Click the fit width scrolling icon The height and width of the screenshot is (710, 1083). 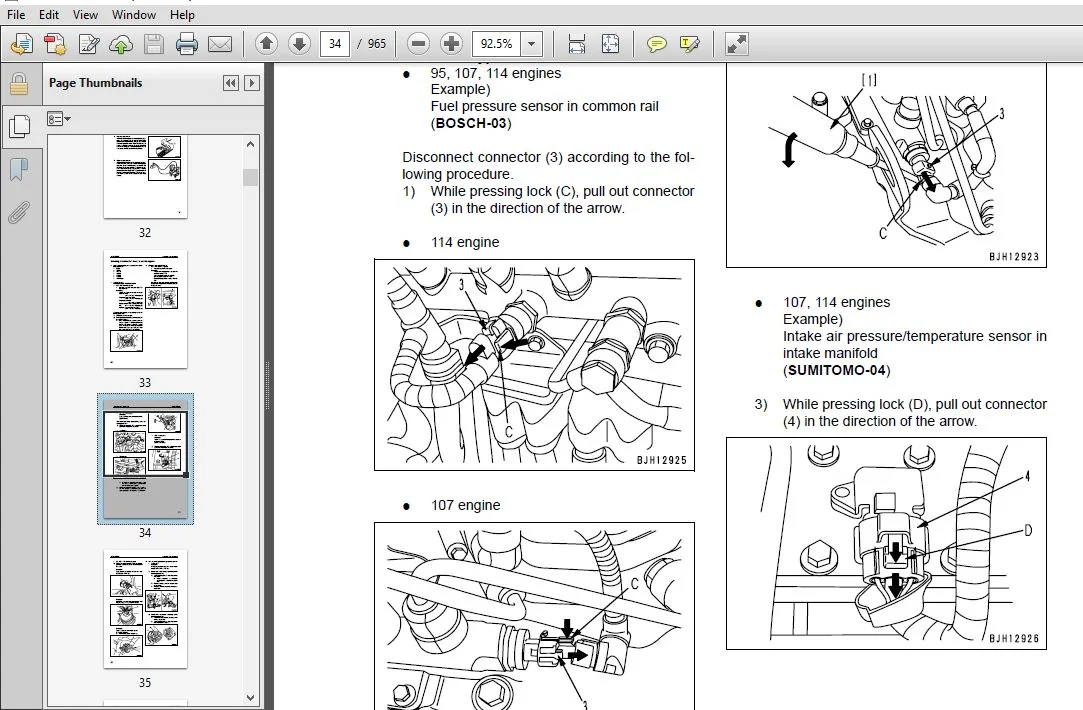point(577,44)
